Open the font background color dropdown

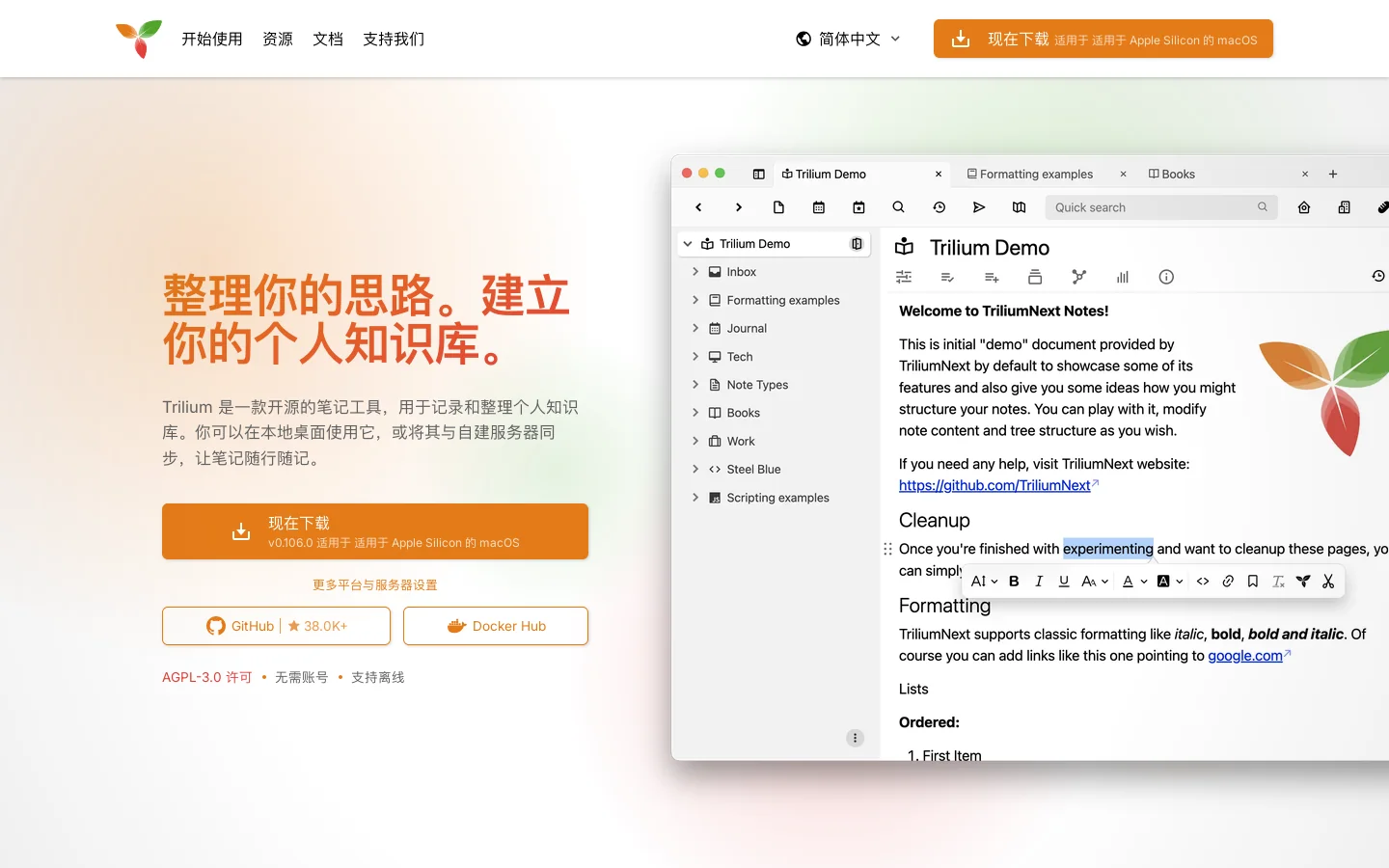coord(1170,582)
